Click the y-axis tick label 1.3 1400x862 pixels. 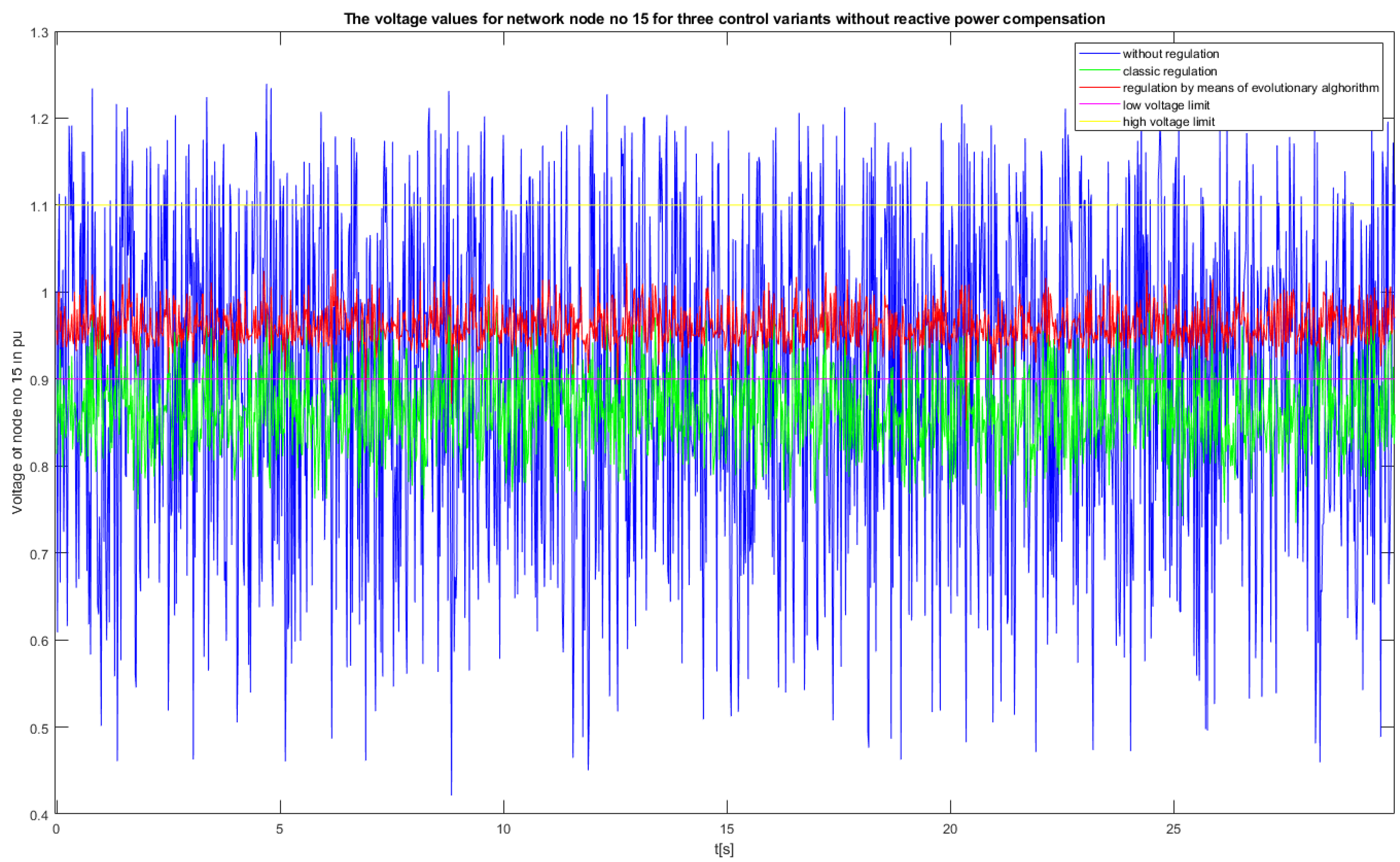39,33
